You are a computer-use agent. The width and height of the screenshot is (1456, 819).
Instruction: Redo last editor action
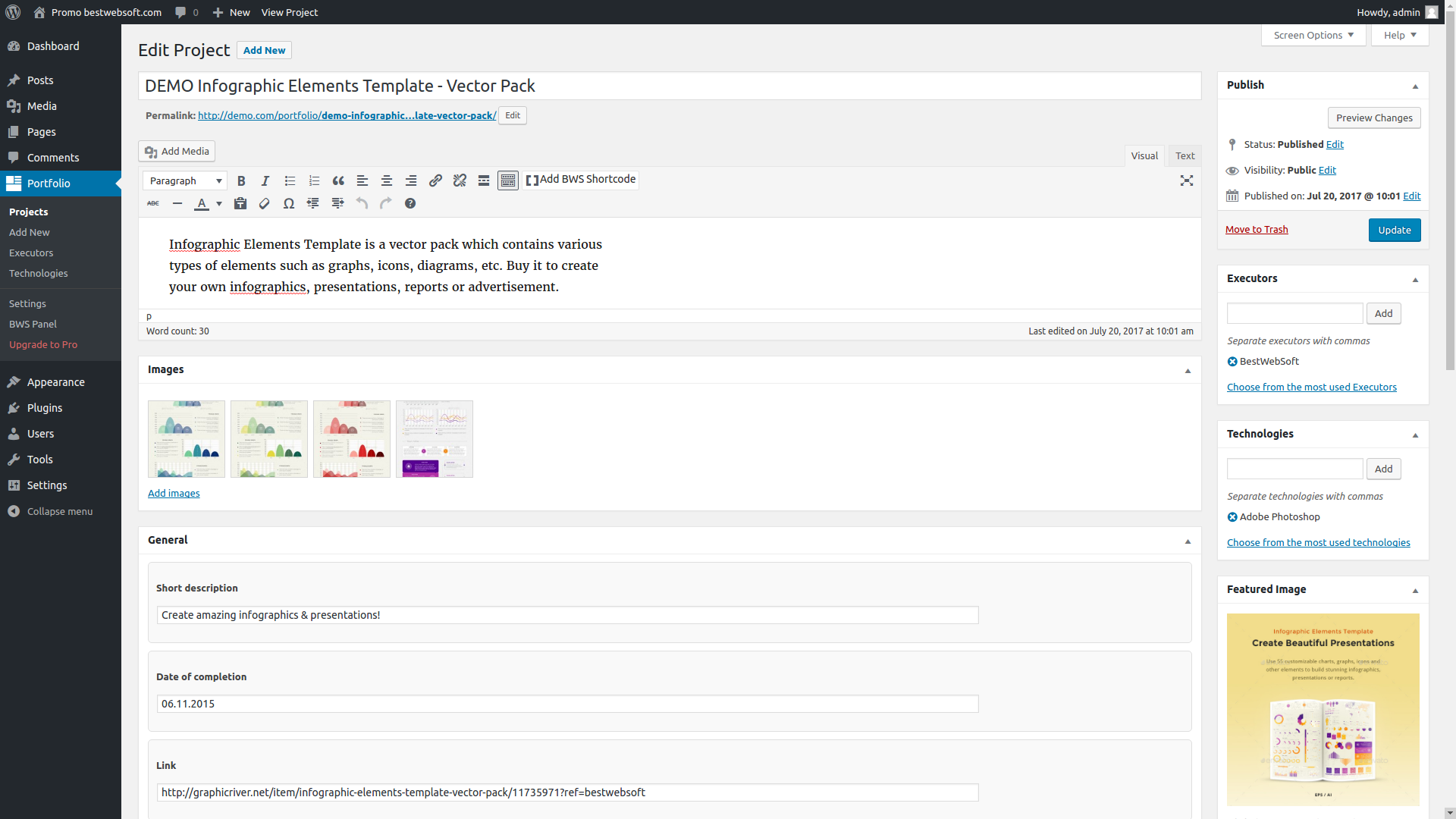tap(386, 203)
